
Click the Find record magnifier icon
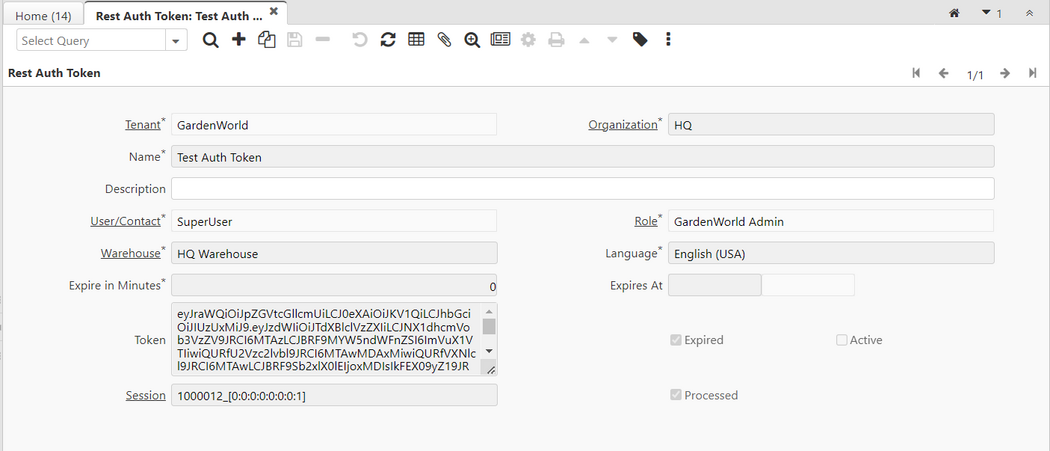point(210,40)
